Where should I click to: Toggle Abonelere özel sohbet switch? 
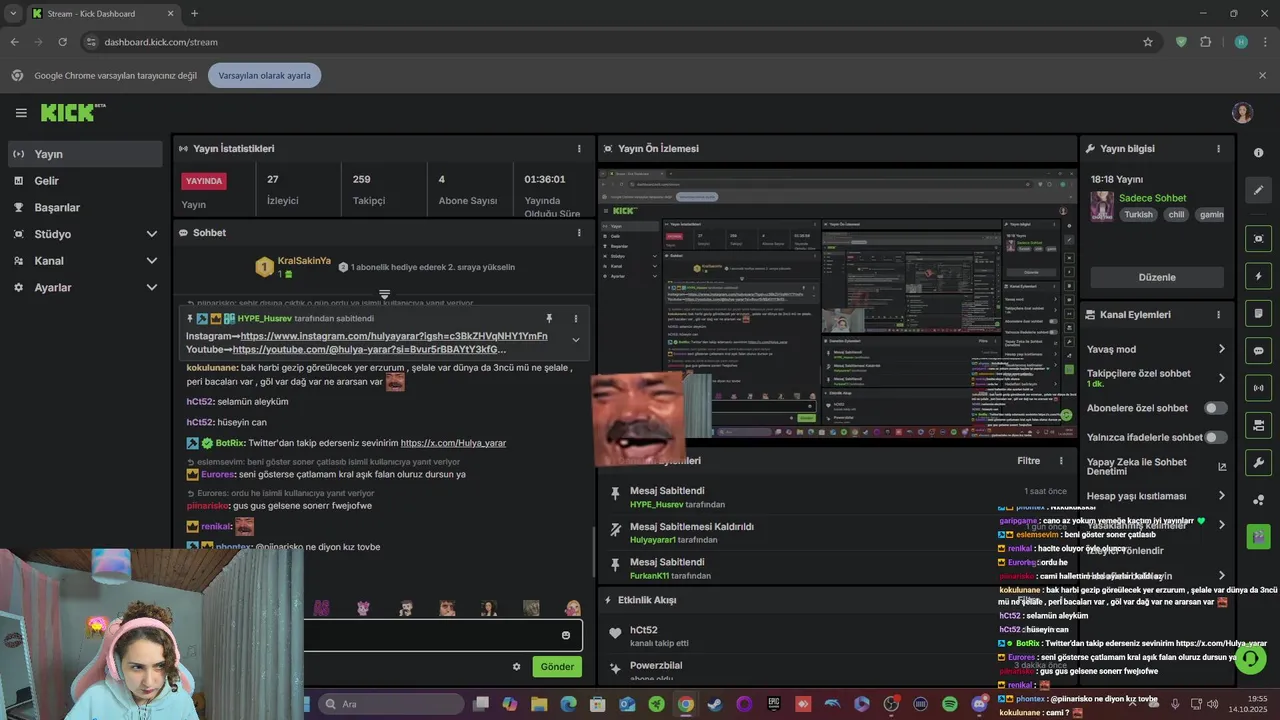coord(1215,408)
